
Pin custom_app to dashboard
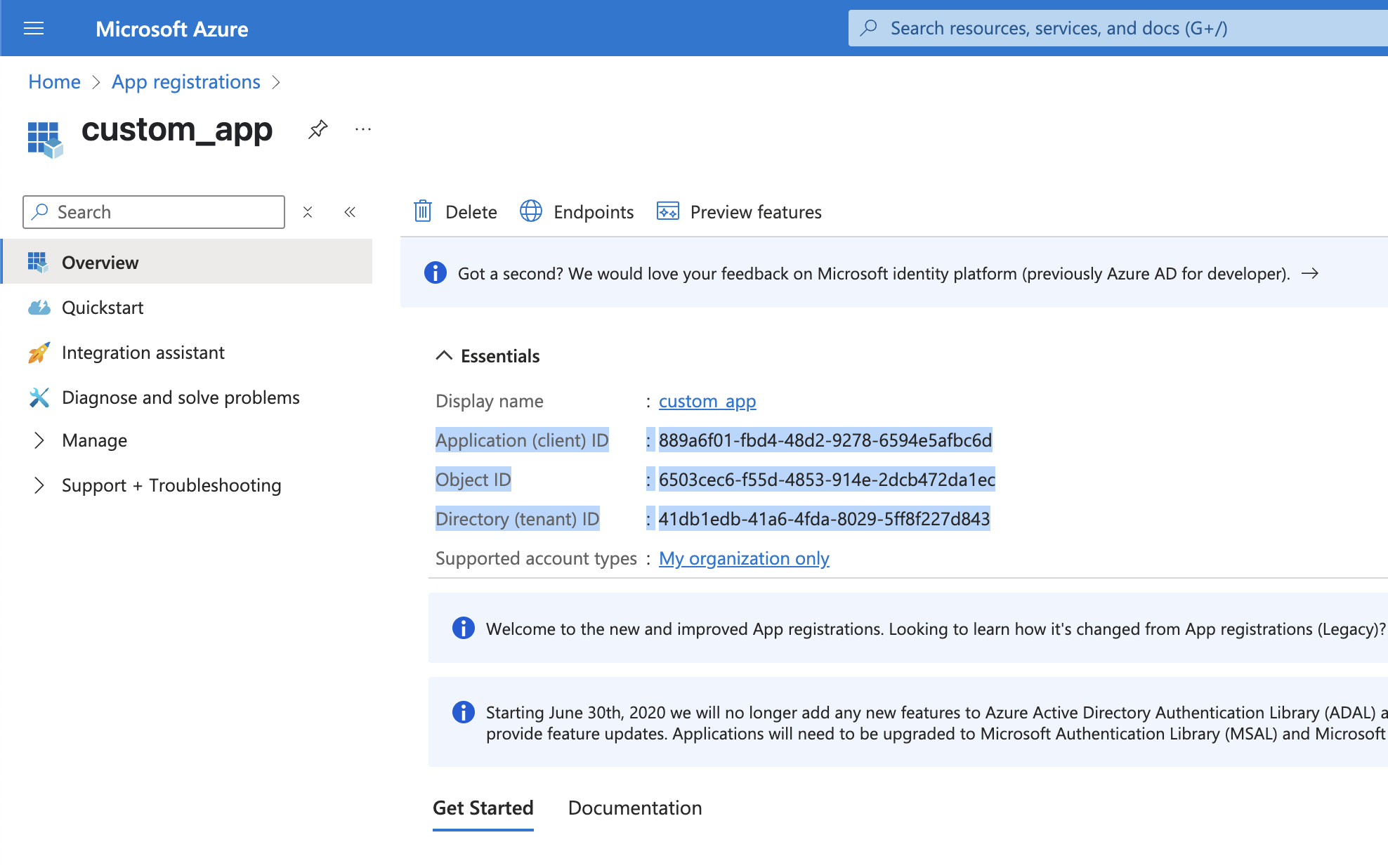point(318,129)
